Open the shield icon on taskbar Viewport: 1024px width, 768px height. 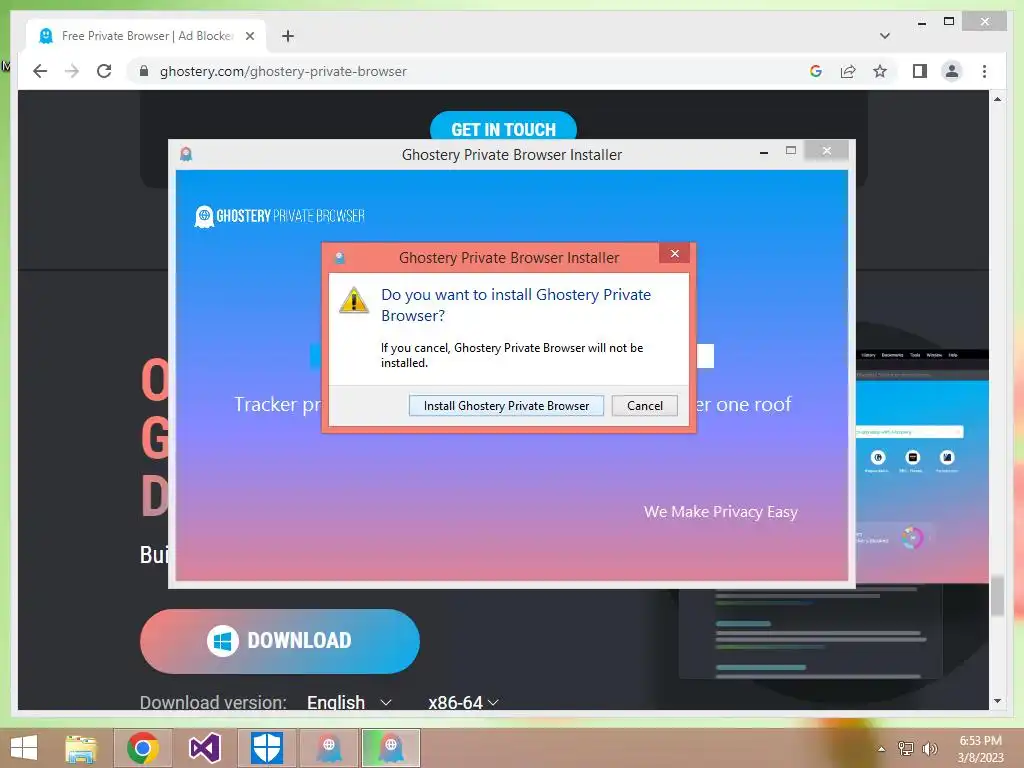click(266, 748)
